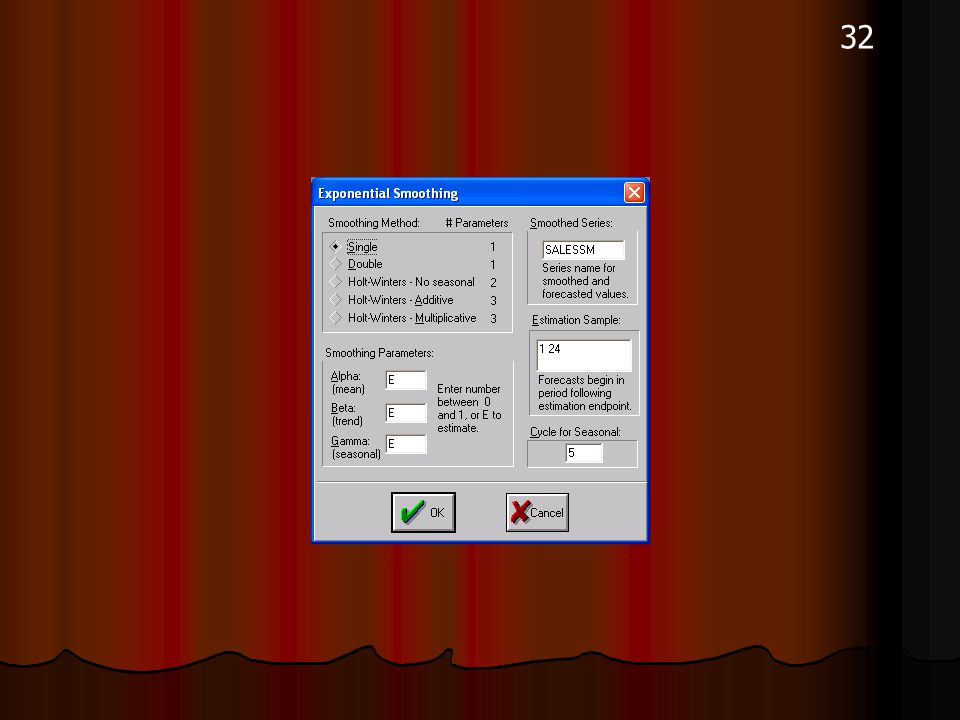This screenshot has width=960, height=720.
Task: Click the '# Parameters' column heading
Action: coord(477,223)
